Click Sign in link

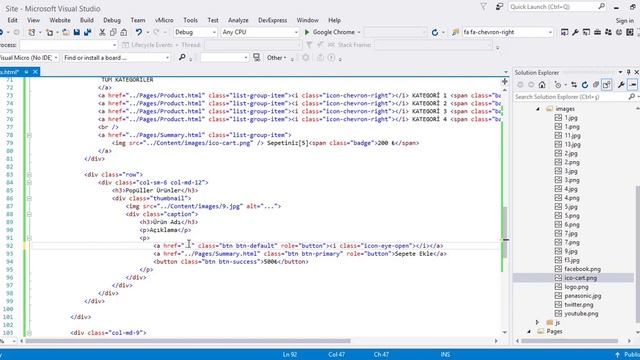click(x=624, y=20)
